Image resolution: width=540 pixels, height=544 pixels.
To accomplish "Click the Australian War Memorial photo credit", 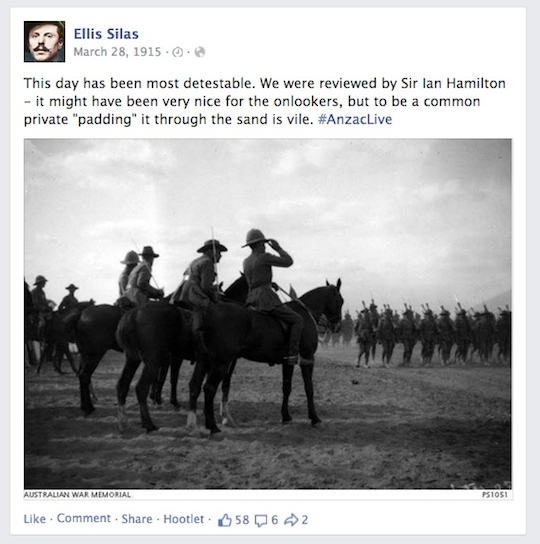I will point(77,494).
